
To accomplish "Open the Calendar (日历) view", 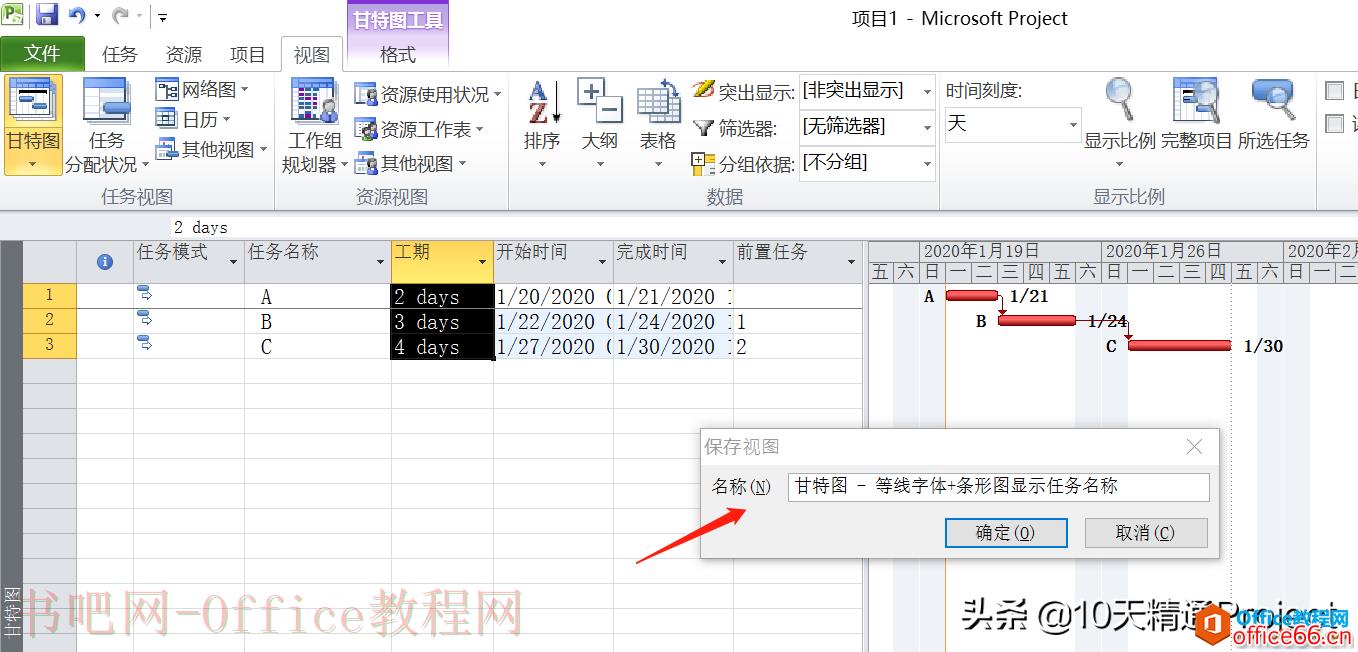I will 193,120.
